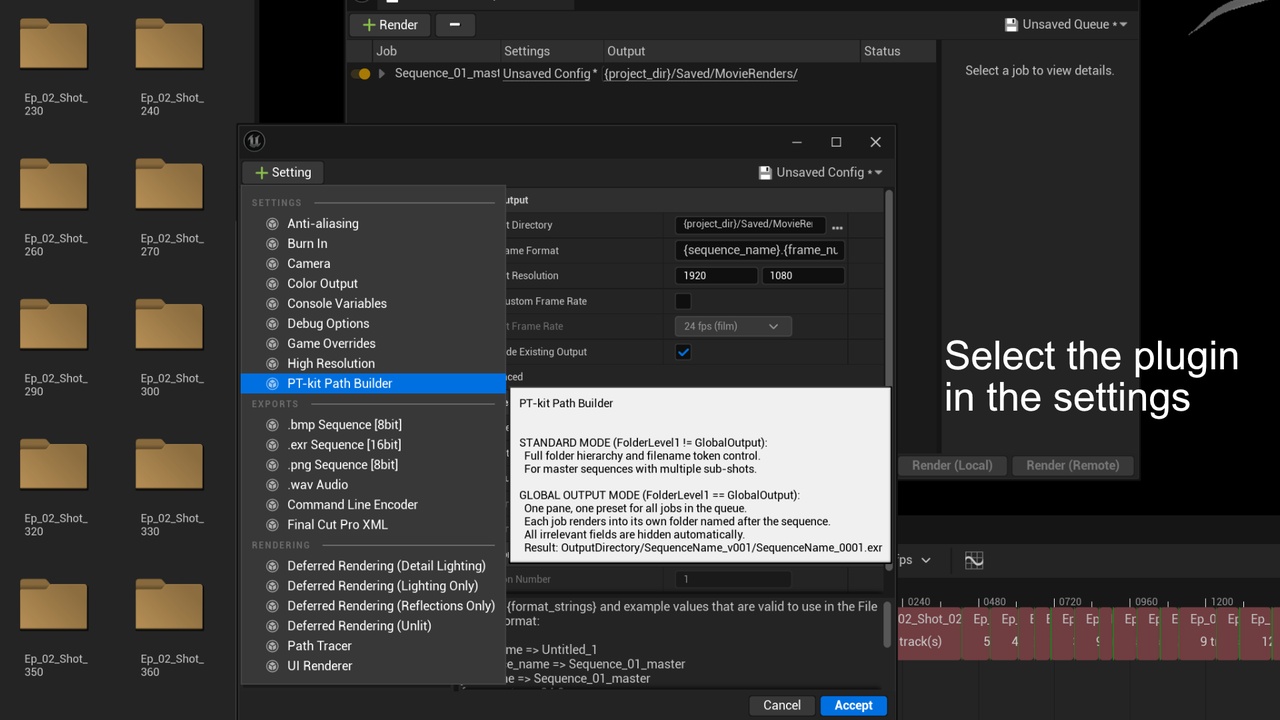The height and width of the screenshot is (720, 1280).
Task: Enable the Custom Frame Rate checkbox
Action: click(x=683, y=301)
